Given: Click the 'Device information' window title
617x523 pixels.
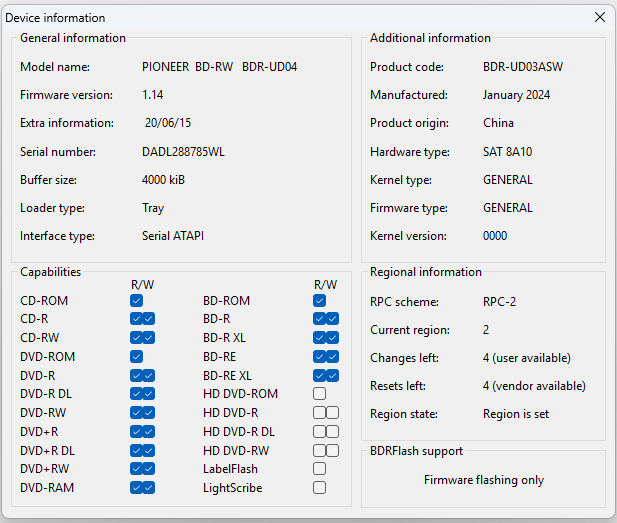Looking at the screenshot, I should pyautogui.click(x=55, y=18).
